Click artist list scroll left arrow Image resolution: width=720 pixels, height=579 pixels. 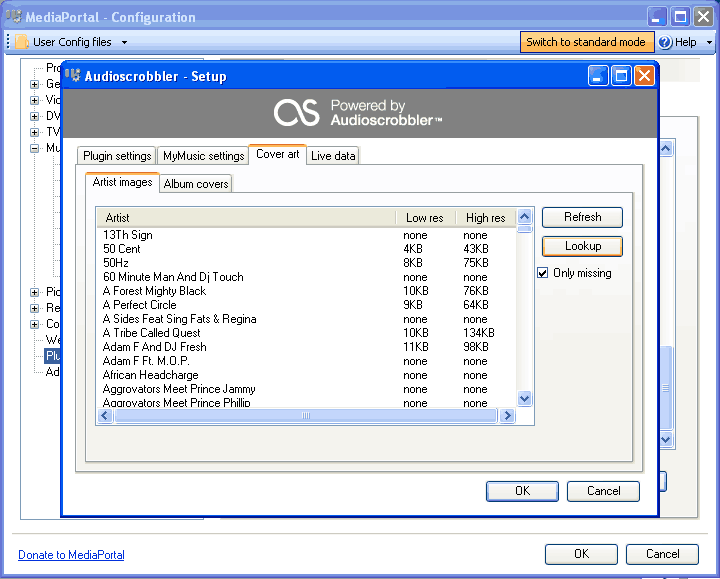pyautogui.click(x=105, y=416)
